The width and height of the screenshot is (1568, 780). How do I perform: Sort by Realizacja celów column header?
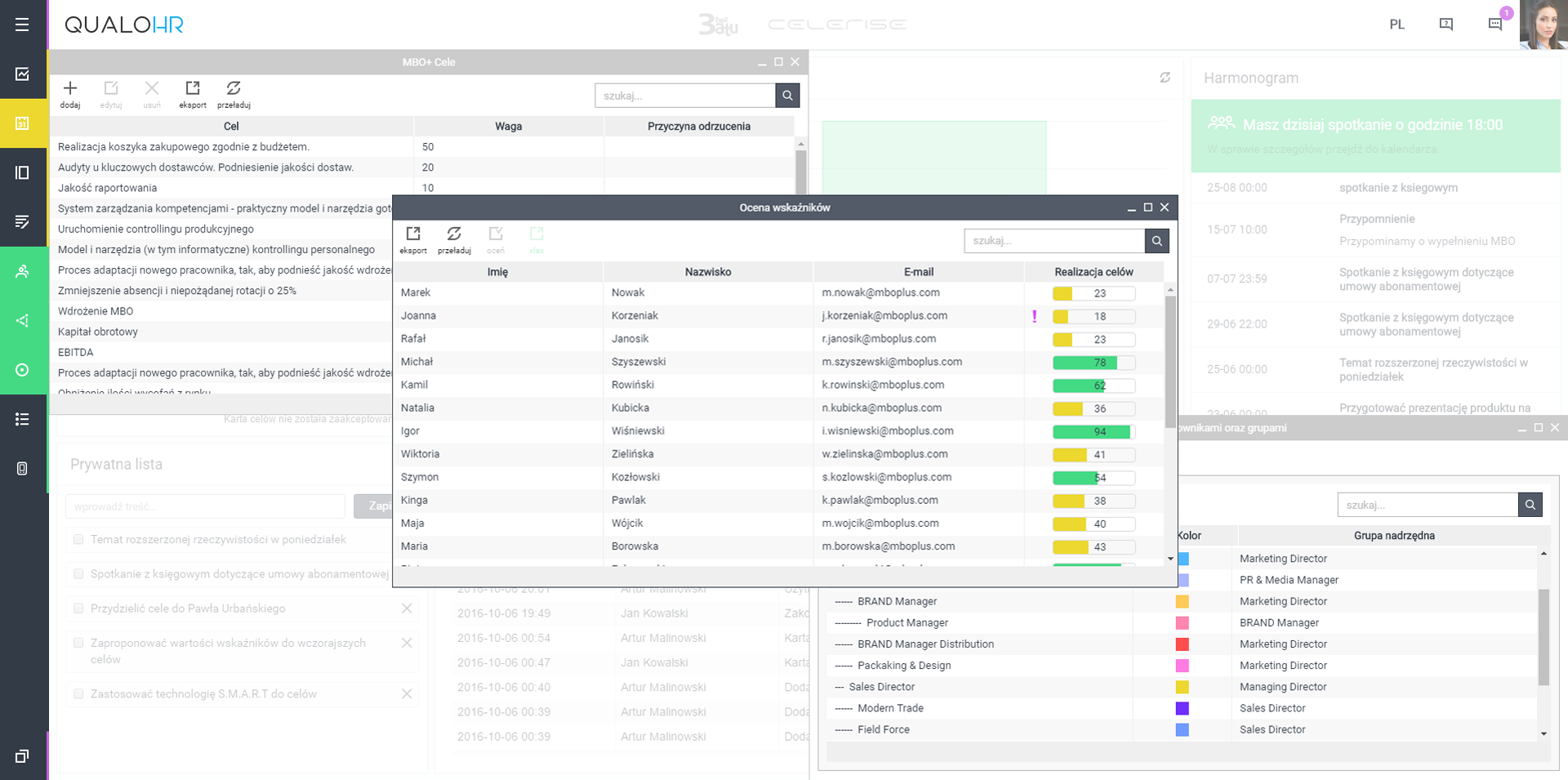(1094, 272)
